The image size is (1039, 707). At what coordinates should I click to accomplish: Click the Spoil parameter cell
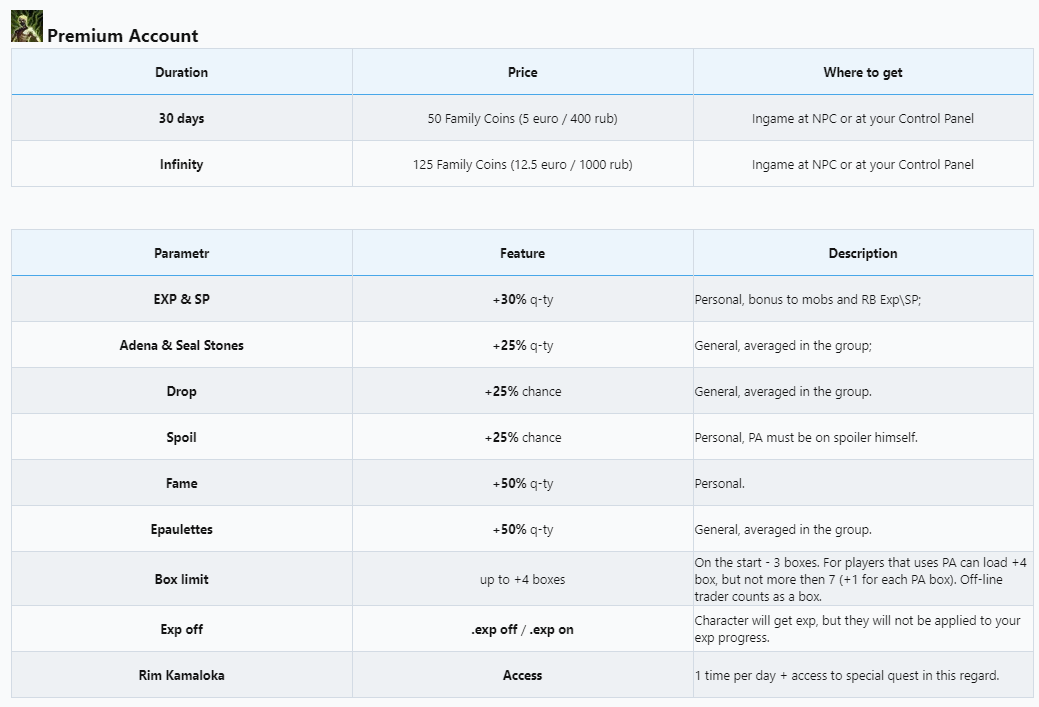pyautogui.click(x=181, y=437)
